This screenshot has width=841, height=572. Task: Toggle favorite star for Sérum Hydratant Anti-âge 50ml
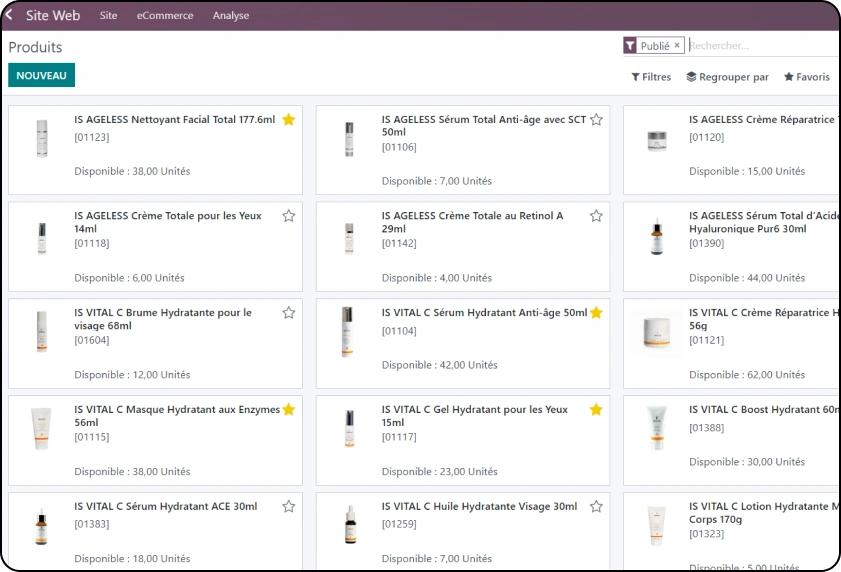(x=596, y=313)
